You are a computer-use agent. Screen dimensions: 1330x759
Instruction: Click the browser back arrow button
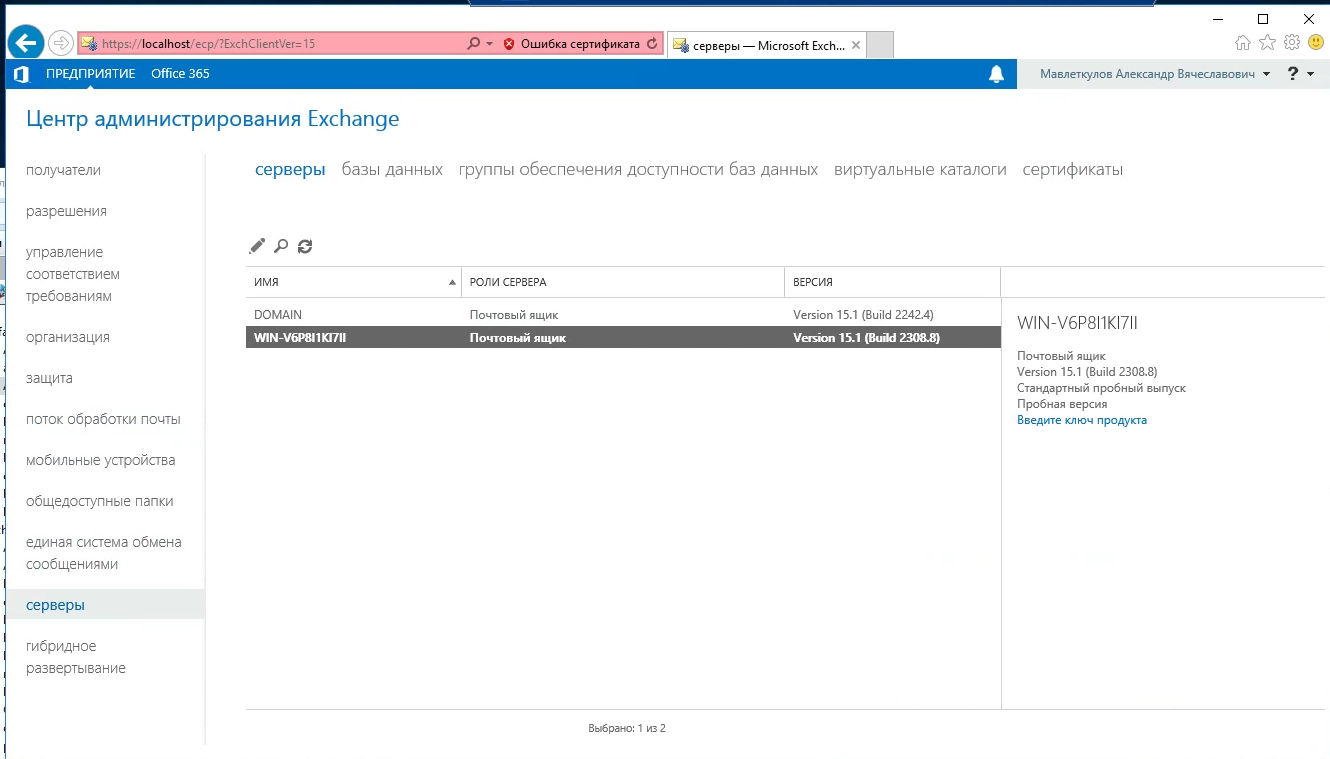pyautogui.click(x=25, y=43)
